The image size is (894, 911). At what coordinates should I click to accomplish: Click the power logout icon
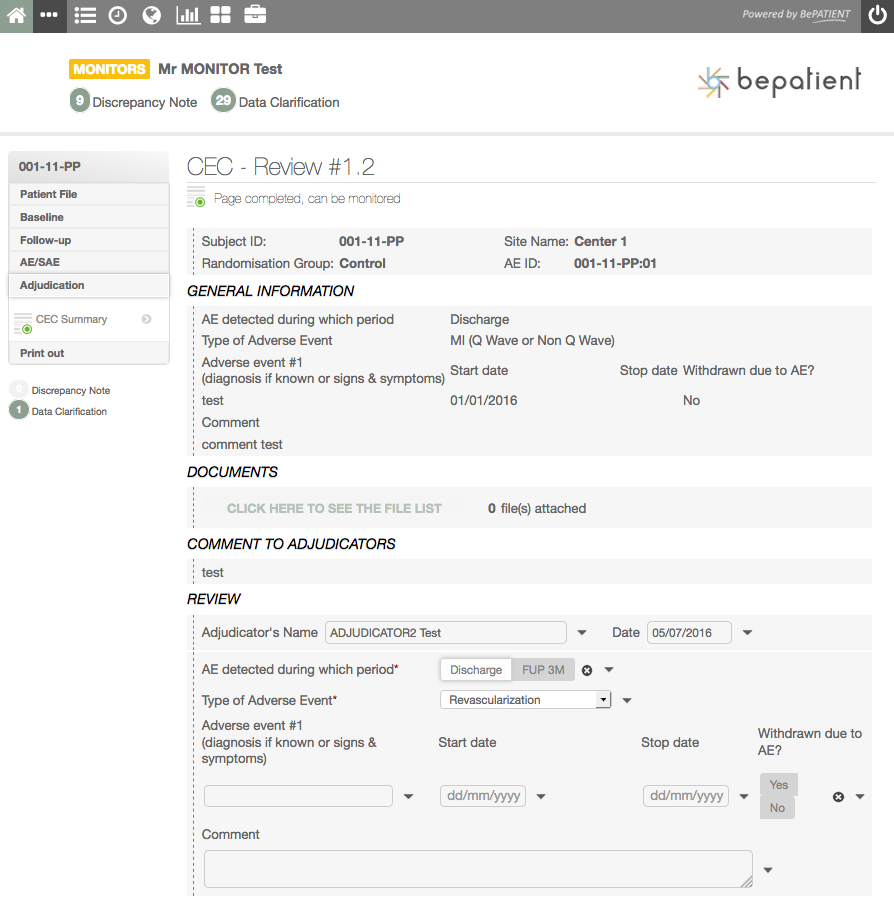click(877, 16)
